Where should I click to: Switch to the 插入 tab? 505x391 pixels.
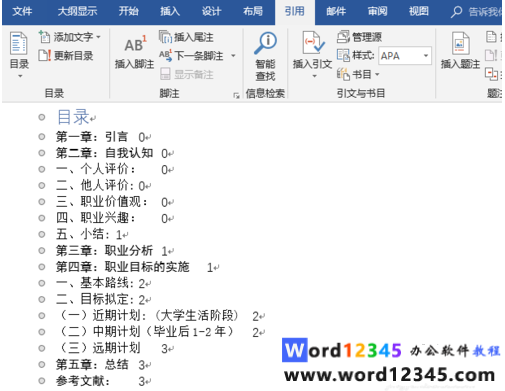coord(170,12)
